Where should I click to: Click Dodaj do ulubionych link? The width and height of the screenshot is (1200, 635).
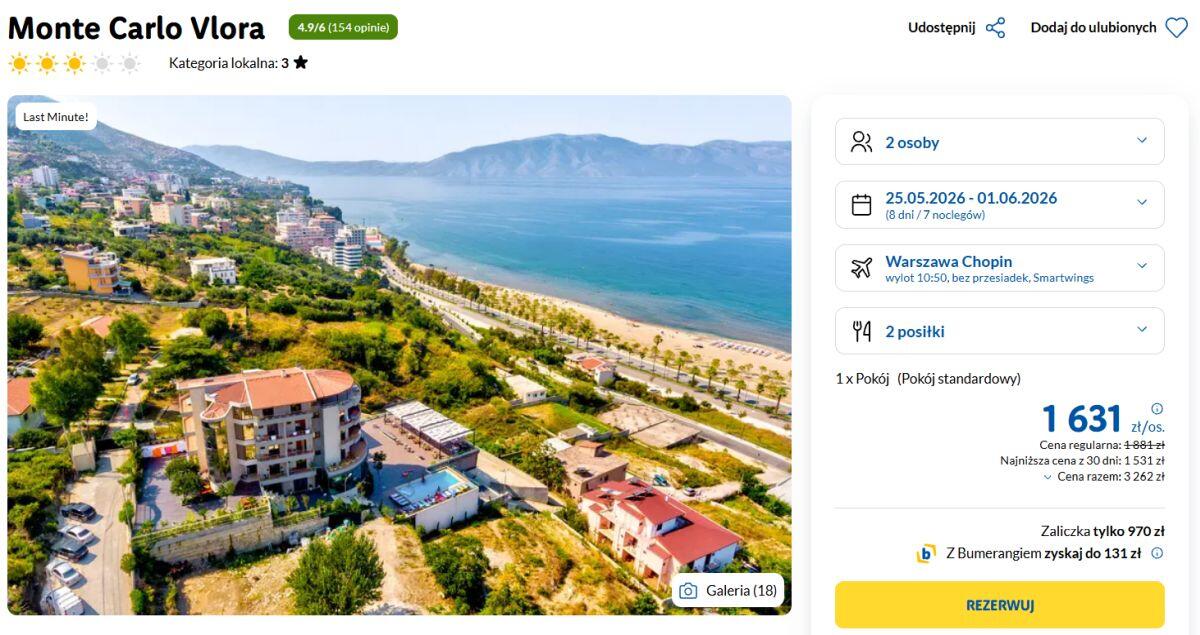coord(1093,28)
